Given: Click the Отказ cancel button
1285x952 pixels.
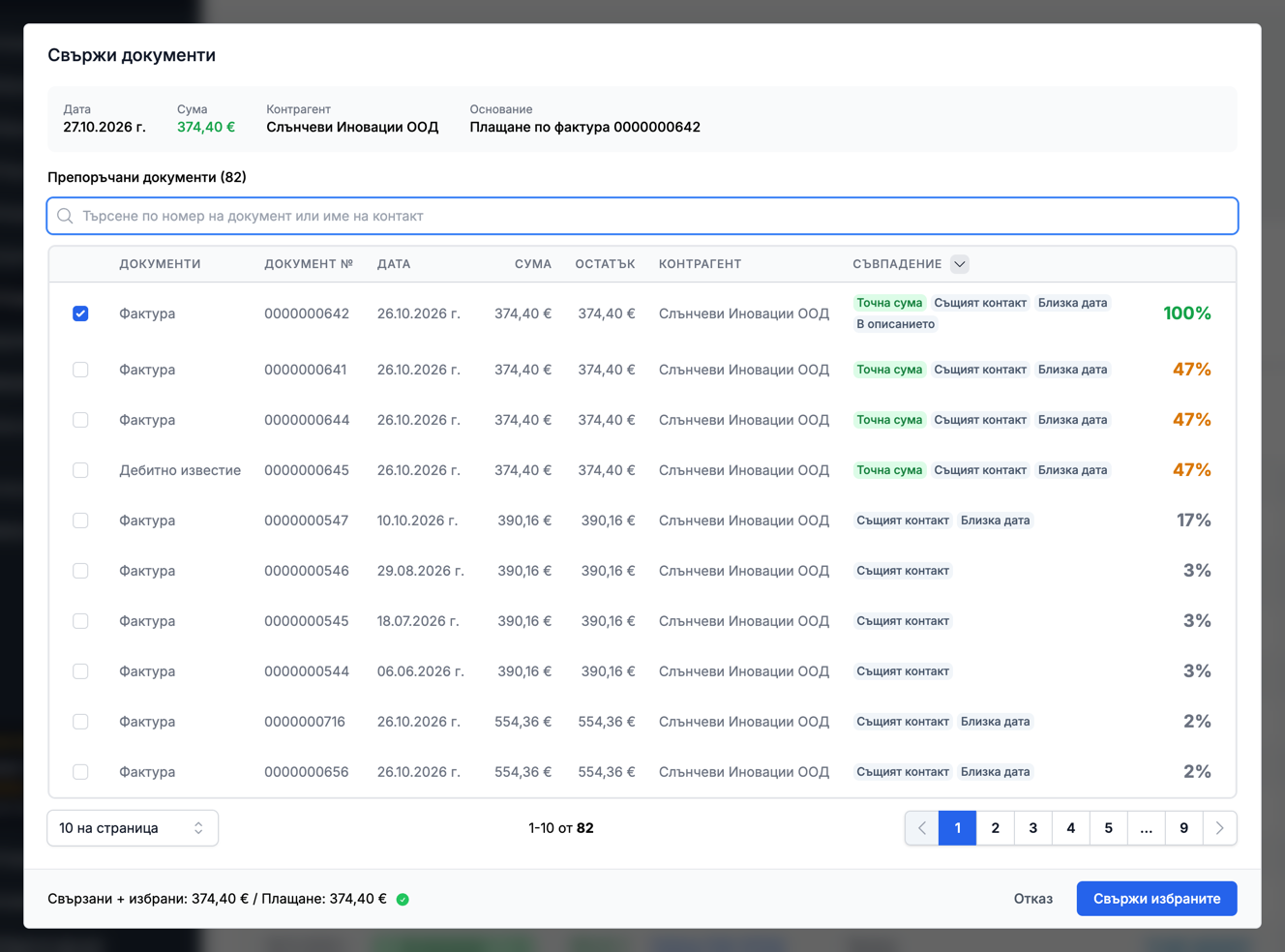Looking at the screenshot, I should 1032,899.
